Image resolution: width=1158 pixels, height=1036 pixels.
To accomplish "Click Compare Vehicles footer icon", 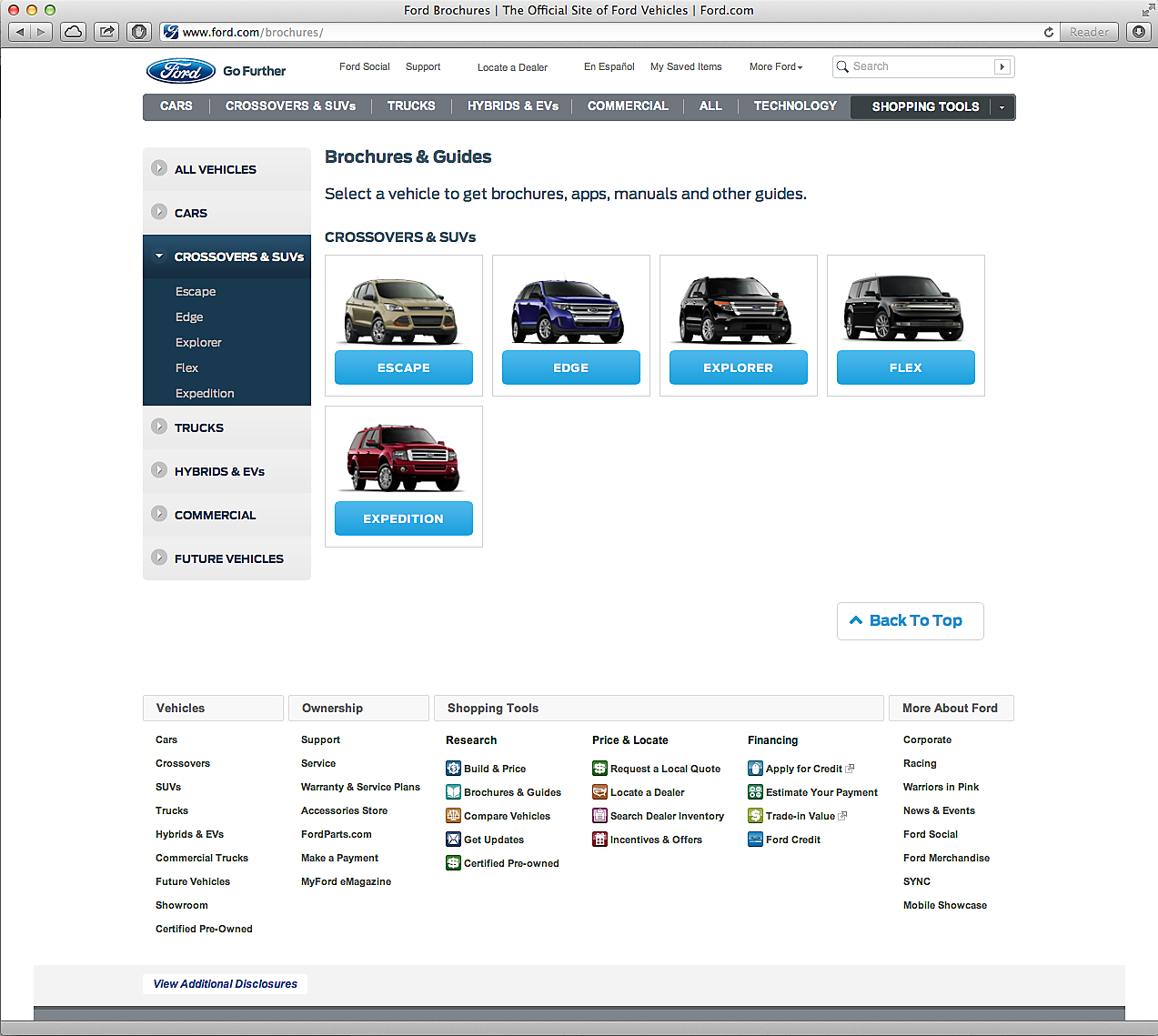I will [453, 816].
